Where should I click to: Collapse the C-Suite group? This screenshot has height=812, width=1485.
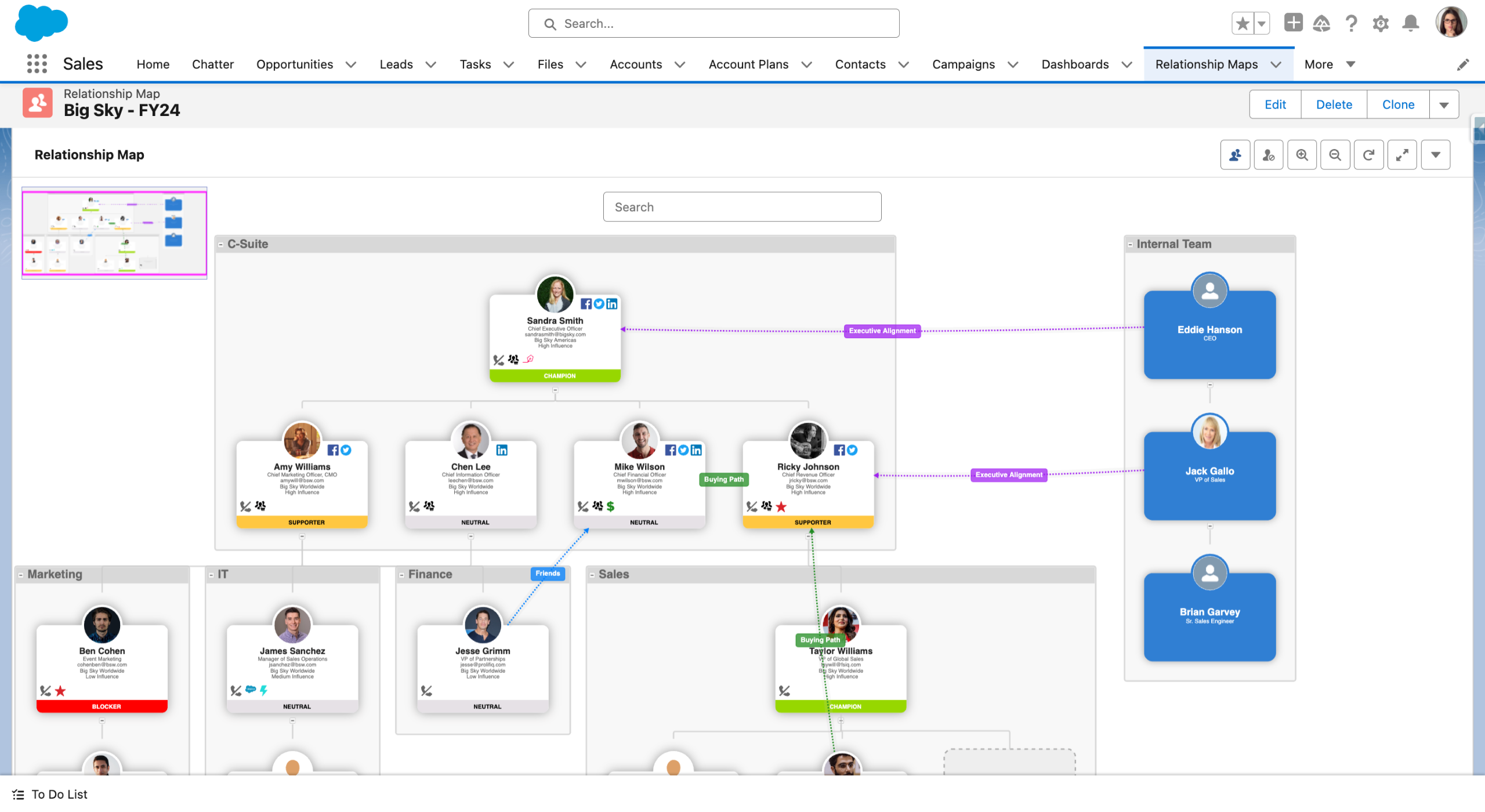[221, 245]
